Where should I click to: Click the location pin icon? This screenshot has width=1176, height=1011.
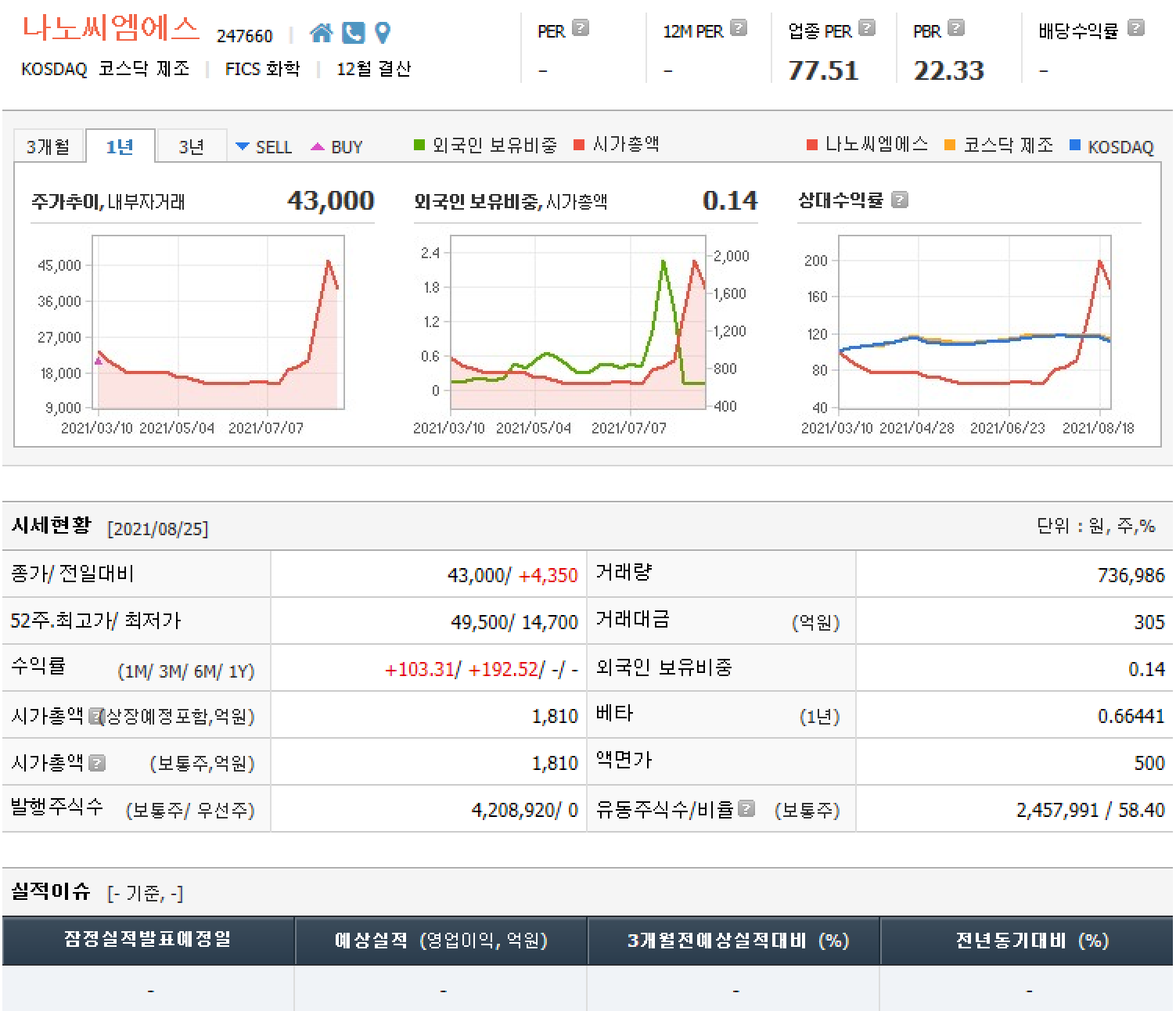pyautogui.click(x=383, y=33)
